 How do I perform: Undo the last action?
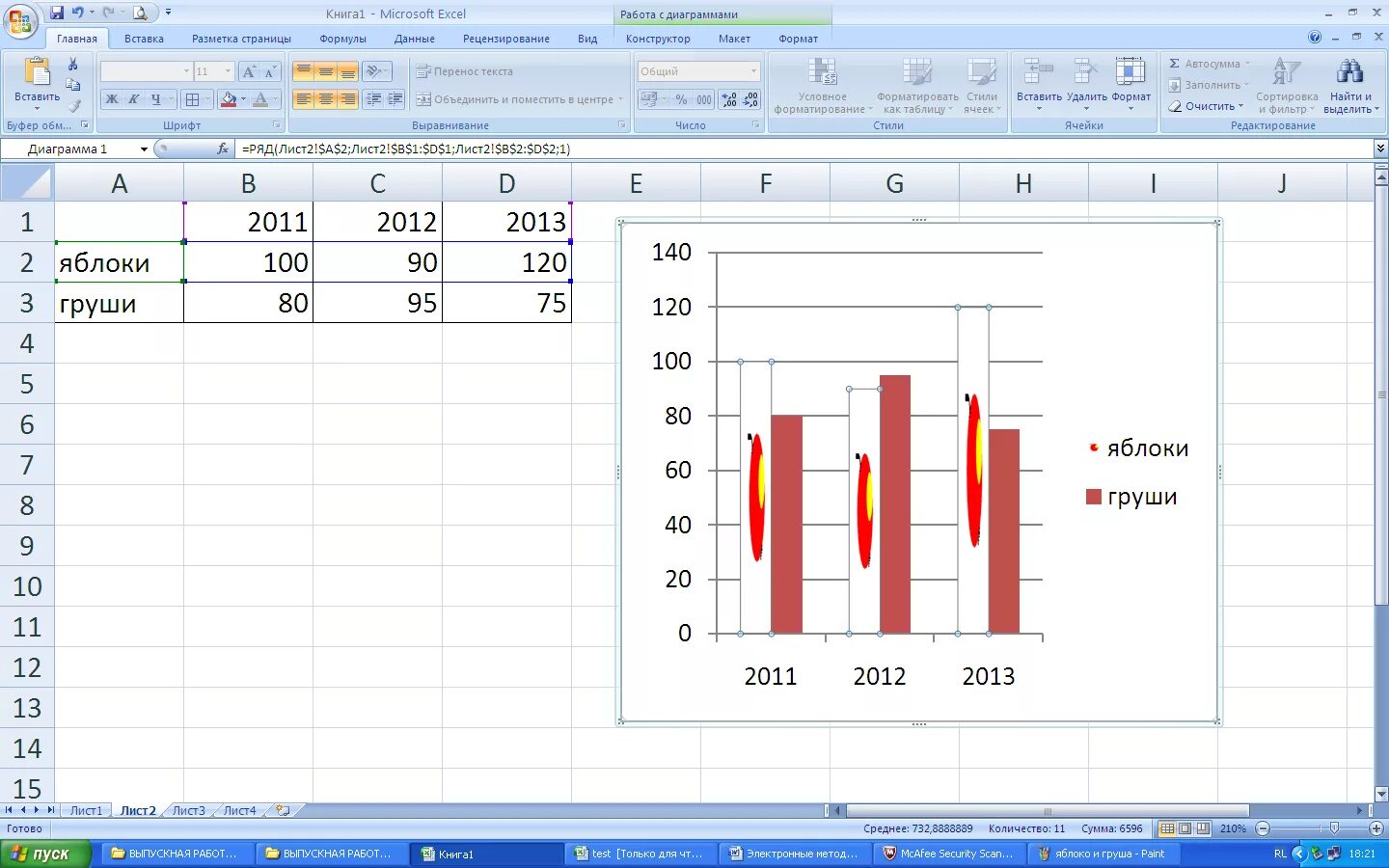[x=77, y=13]
